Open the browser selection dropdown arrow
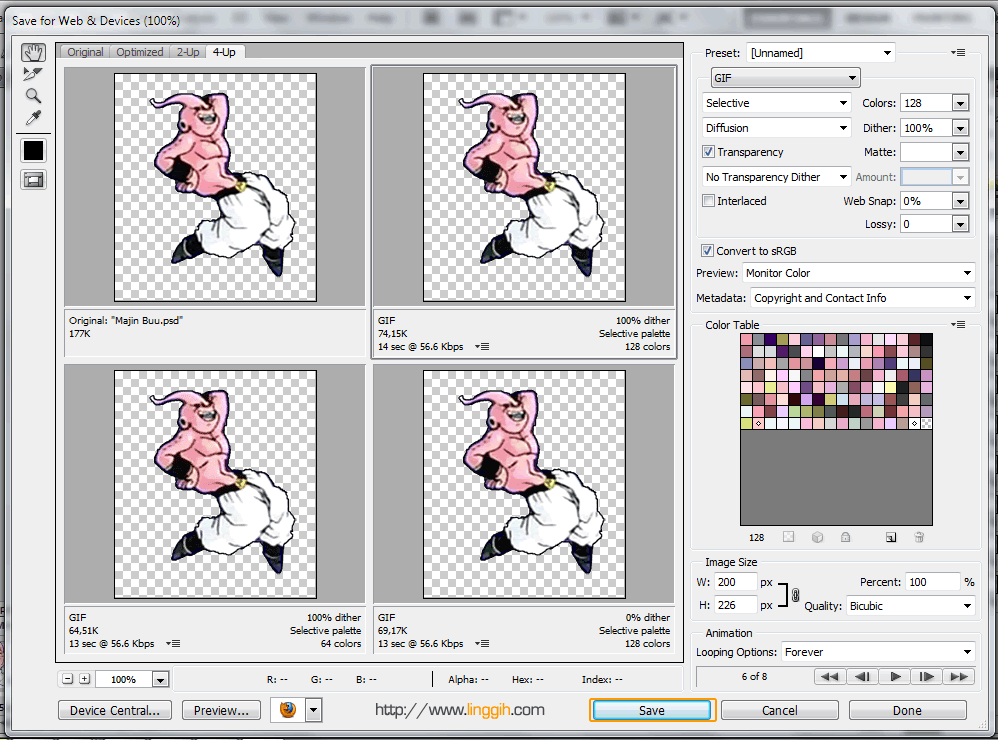This screenshot has width=998, height=740. point(314,709)
